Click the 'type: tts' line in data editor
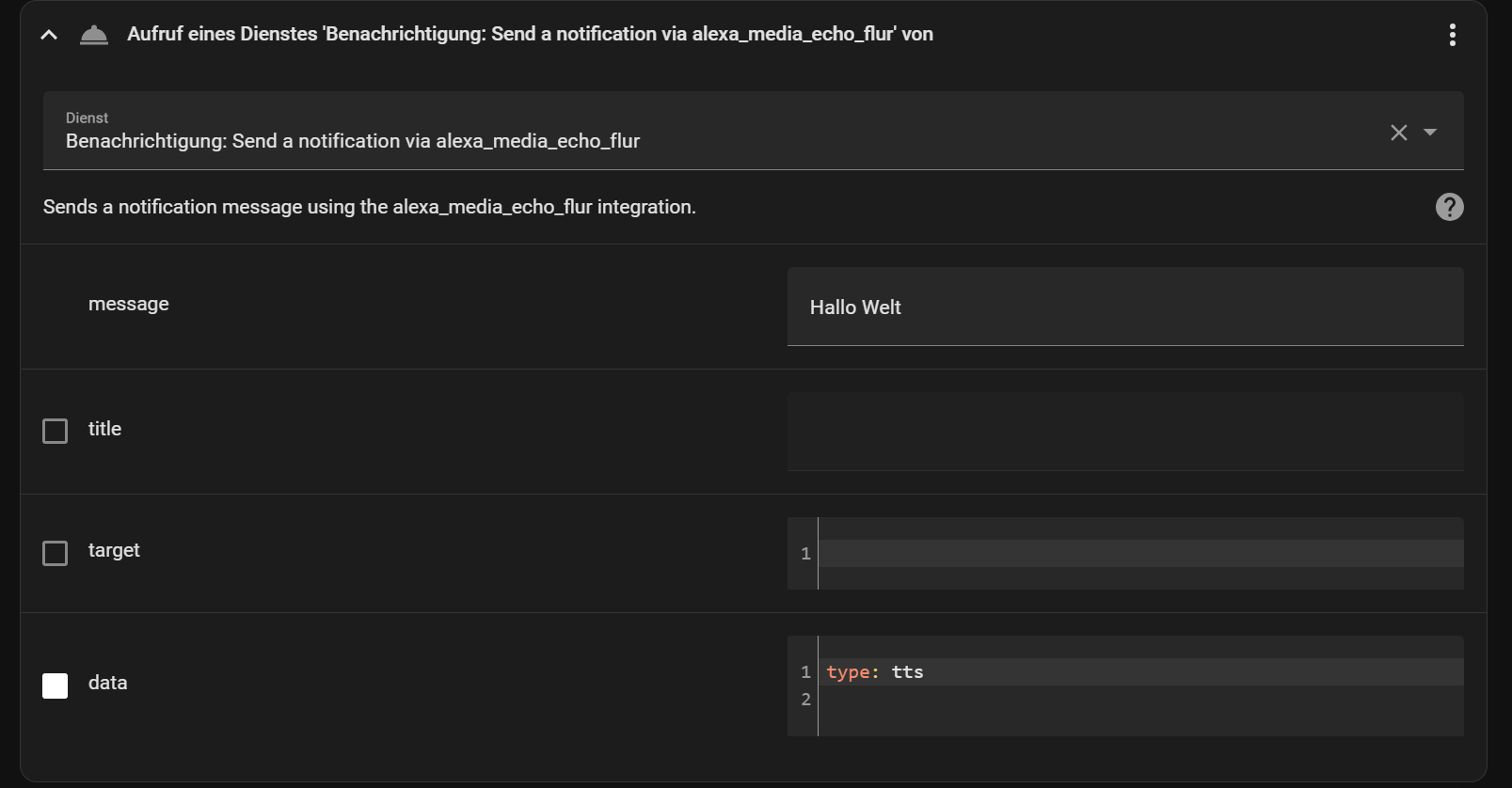 click(875, 672)
